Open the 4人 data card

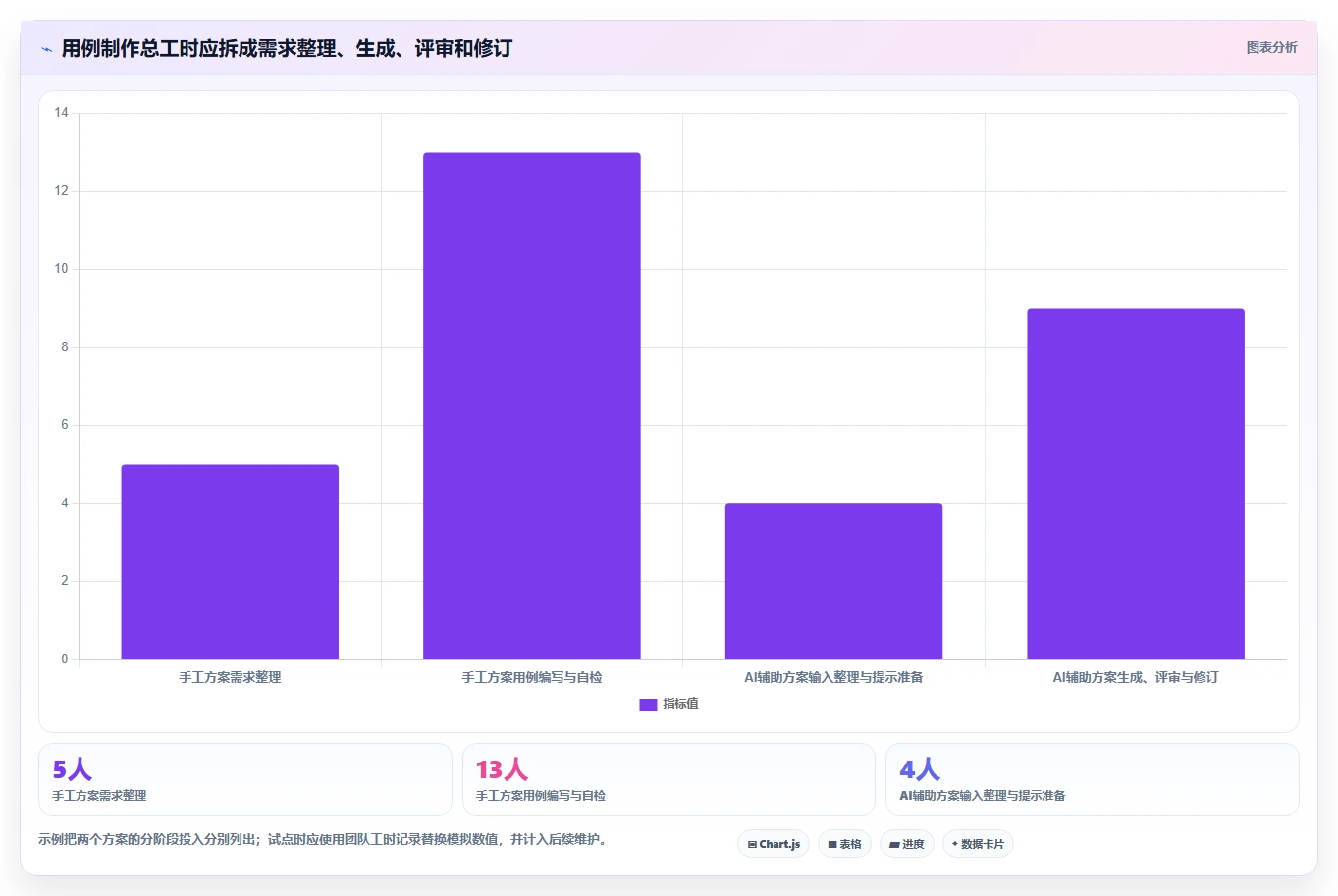point(1092,779)
